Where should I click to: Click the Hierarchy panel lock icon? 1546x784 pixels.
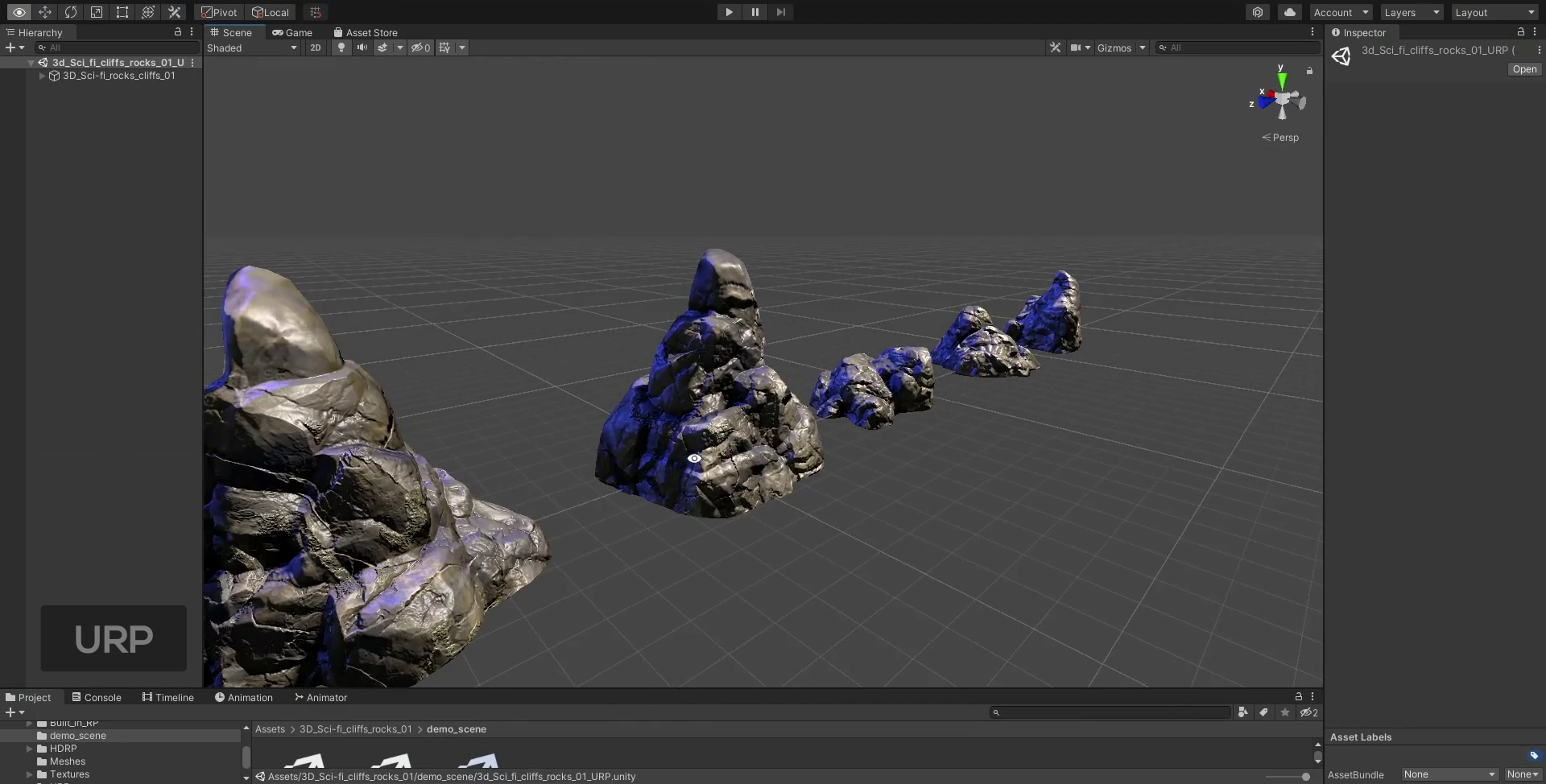point(178,32)
